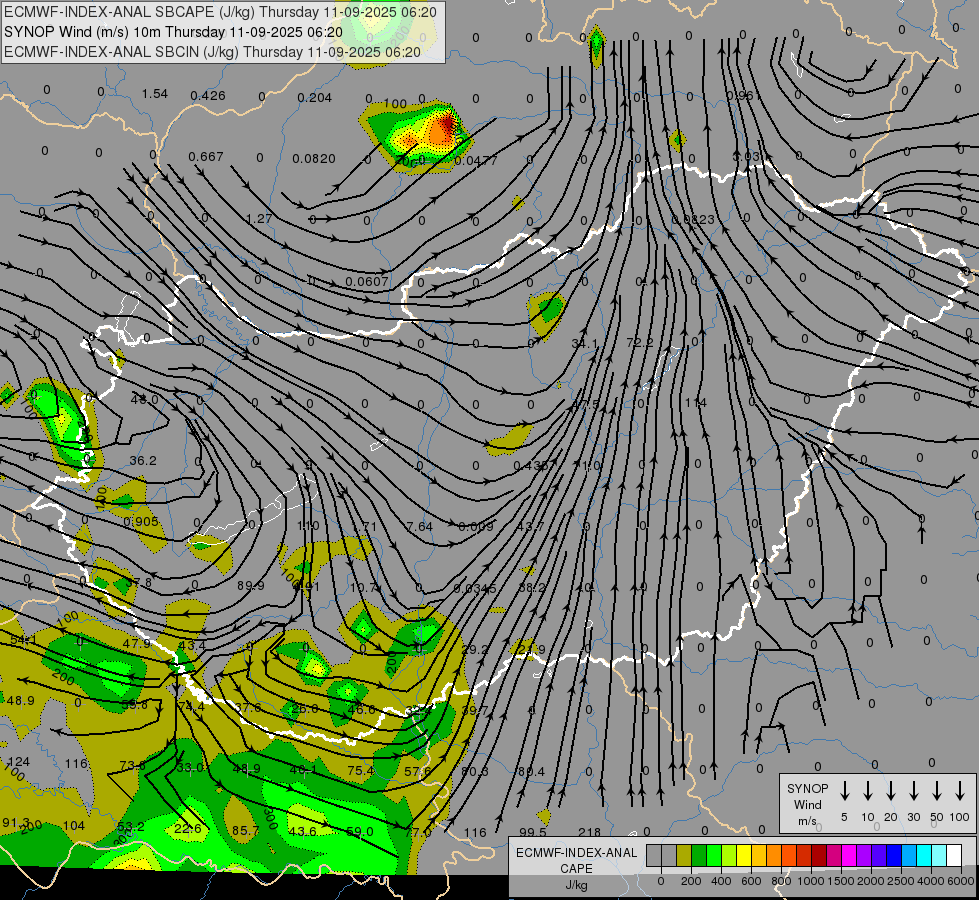Click the map value 29.2
The image size is (979, 900).
click(x=475, y=650)
